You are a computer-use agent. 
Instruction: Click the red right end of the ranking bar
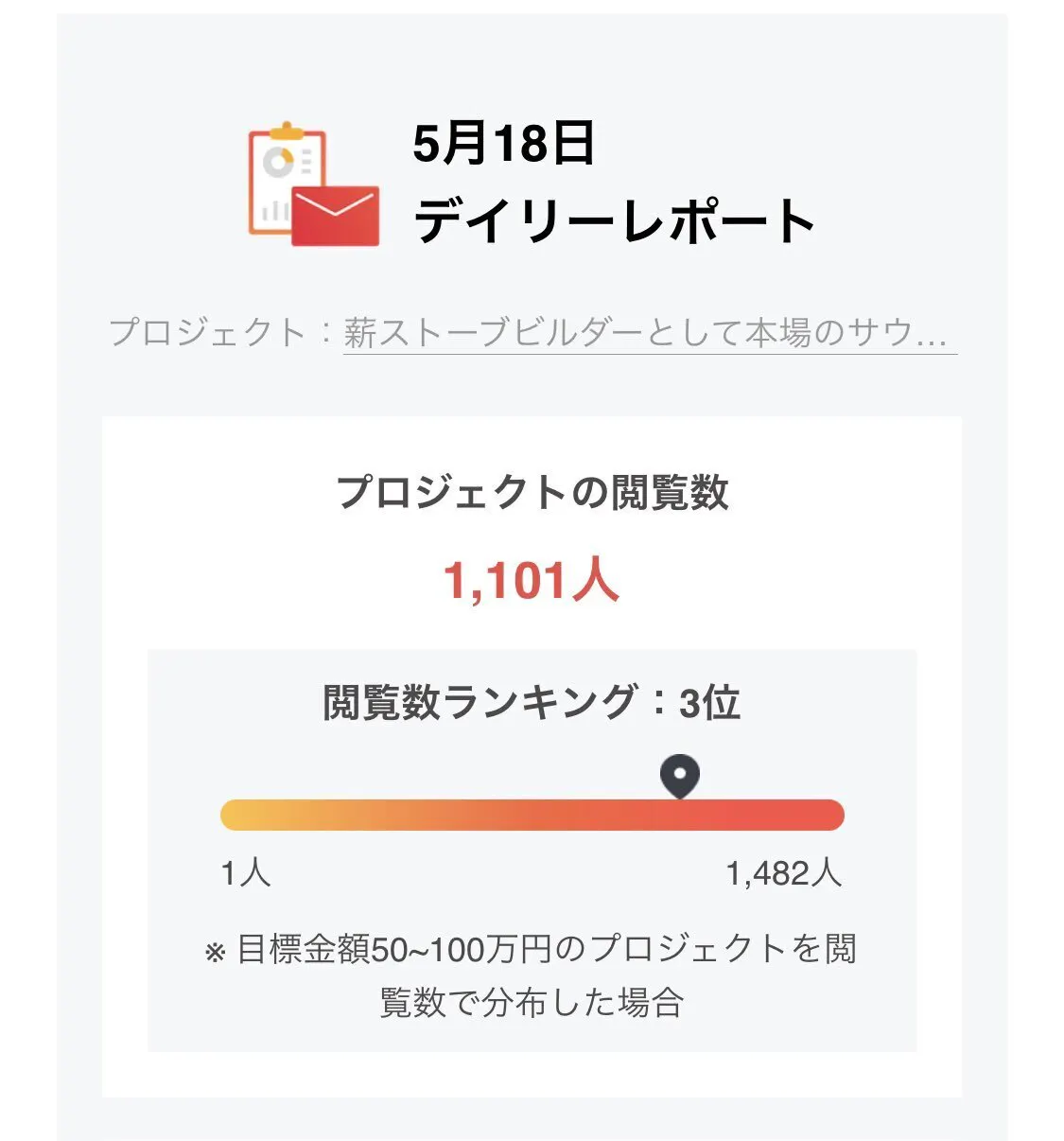828,815
